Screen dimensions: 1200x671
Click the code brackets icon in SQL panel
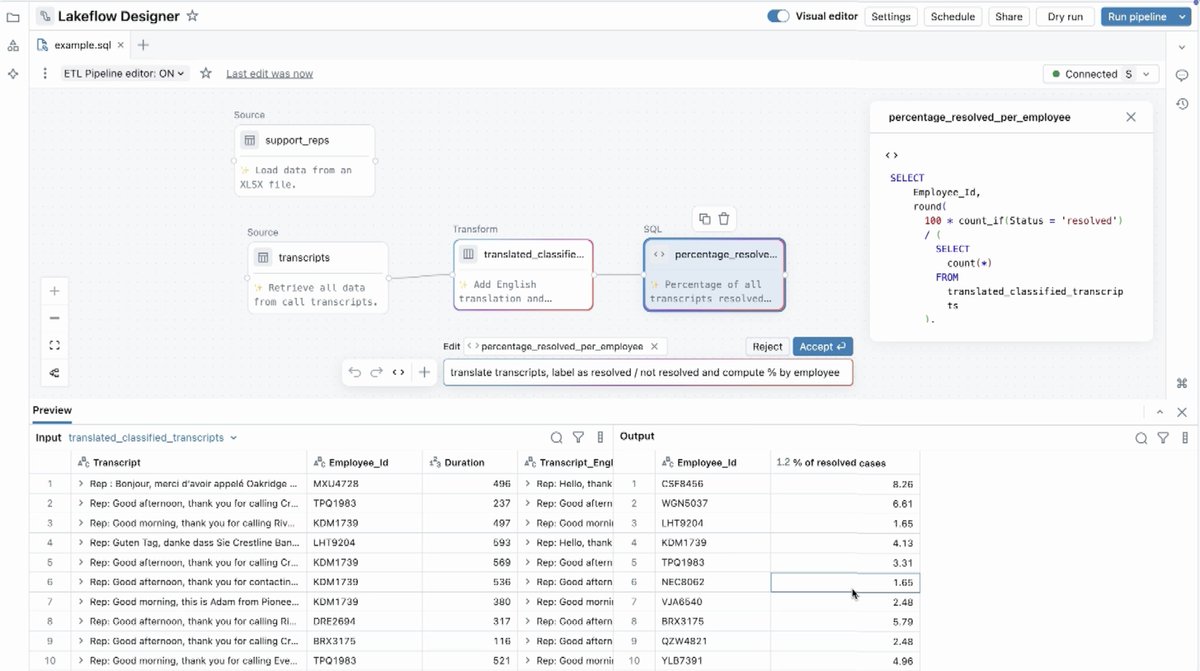click(892, 155)
